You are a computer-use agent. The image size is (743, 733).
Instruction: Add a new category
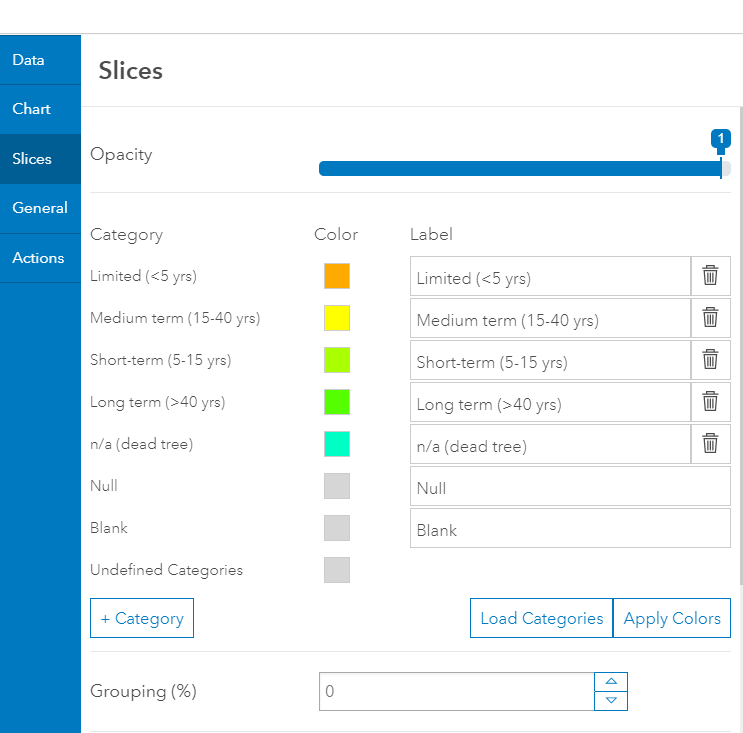coord(142,618)
